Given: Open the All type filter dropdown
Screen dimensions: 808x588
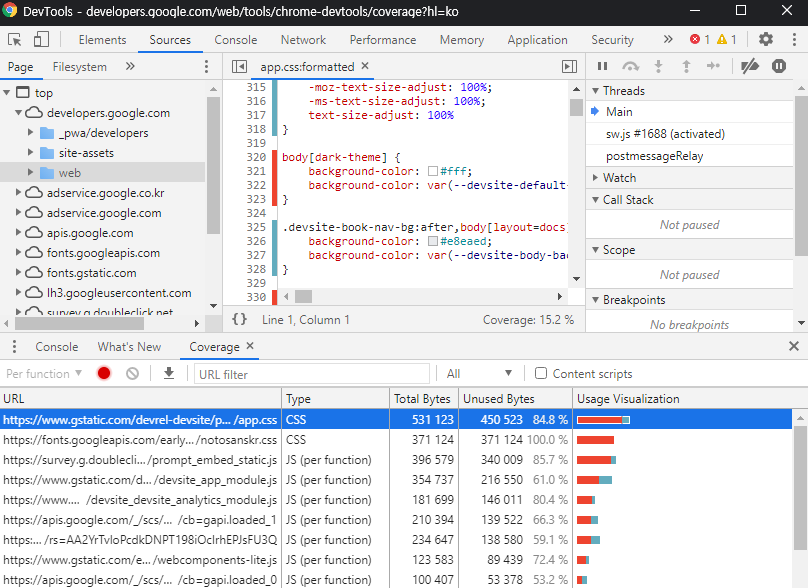Looking at the screenshot, I should 479,374.
